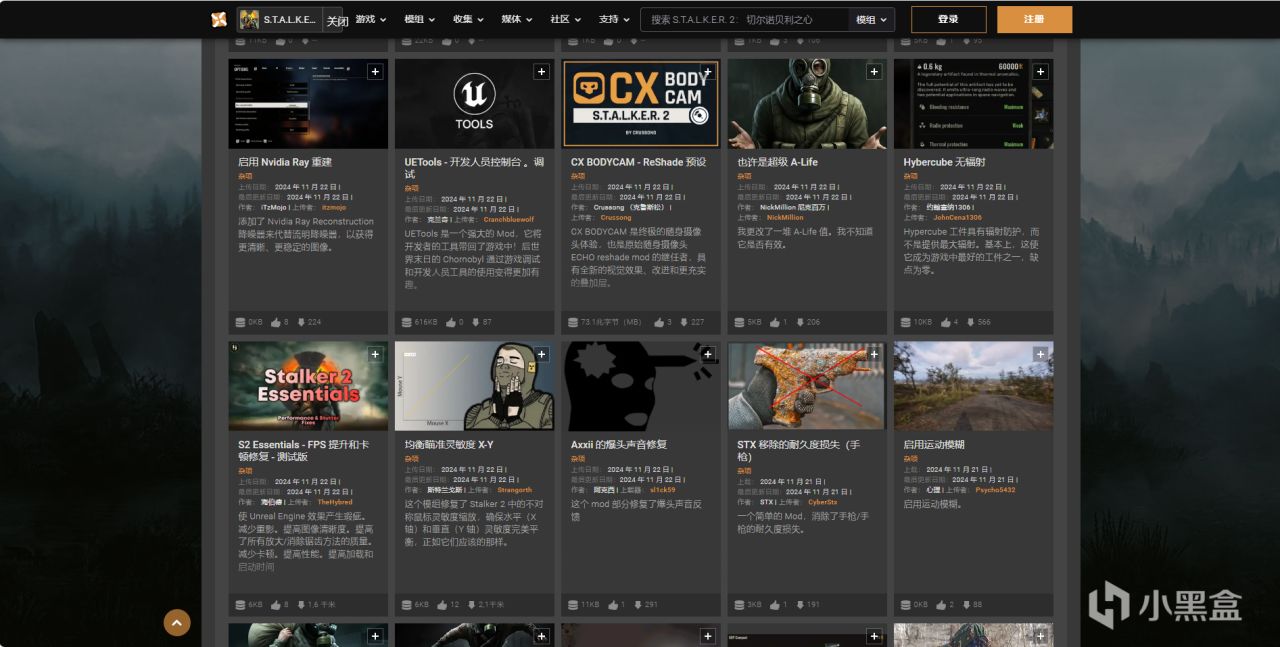Click plus icon on UETools mod card

pyautogui.click(x=541, y=72)
